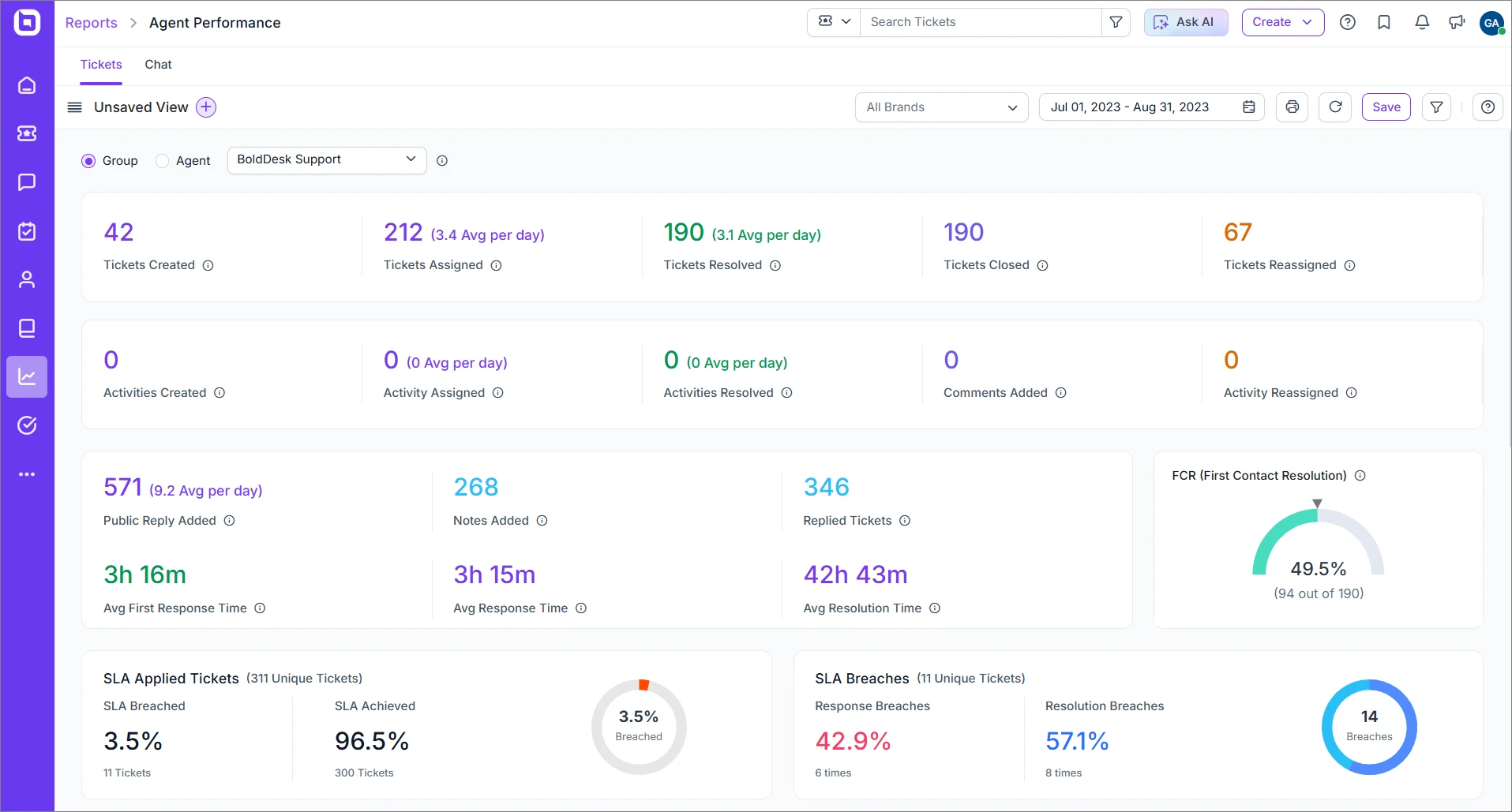Screen dimensions: 1512x812
Task: Click the print report icon
Action: click(x=1293, y=107)
